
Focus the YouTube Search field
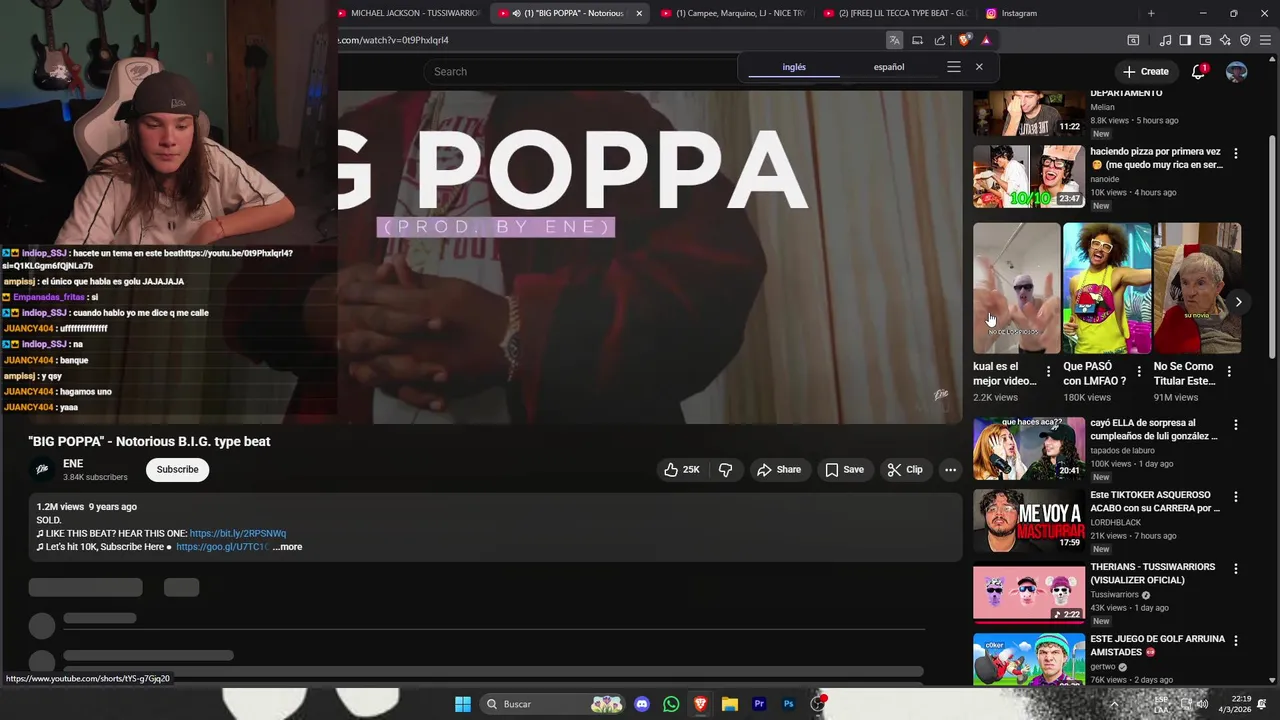(x=580, y=72)
